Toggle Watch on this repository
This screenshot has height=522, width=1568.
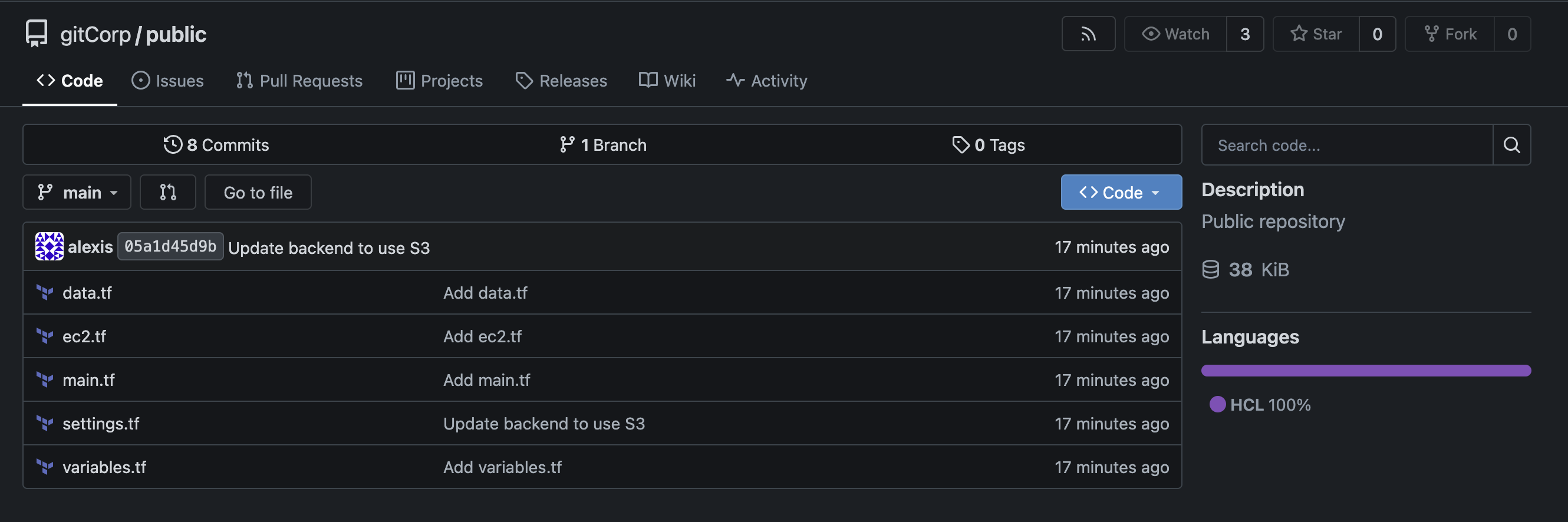click(x=1175, y=34)
